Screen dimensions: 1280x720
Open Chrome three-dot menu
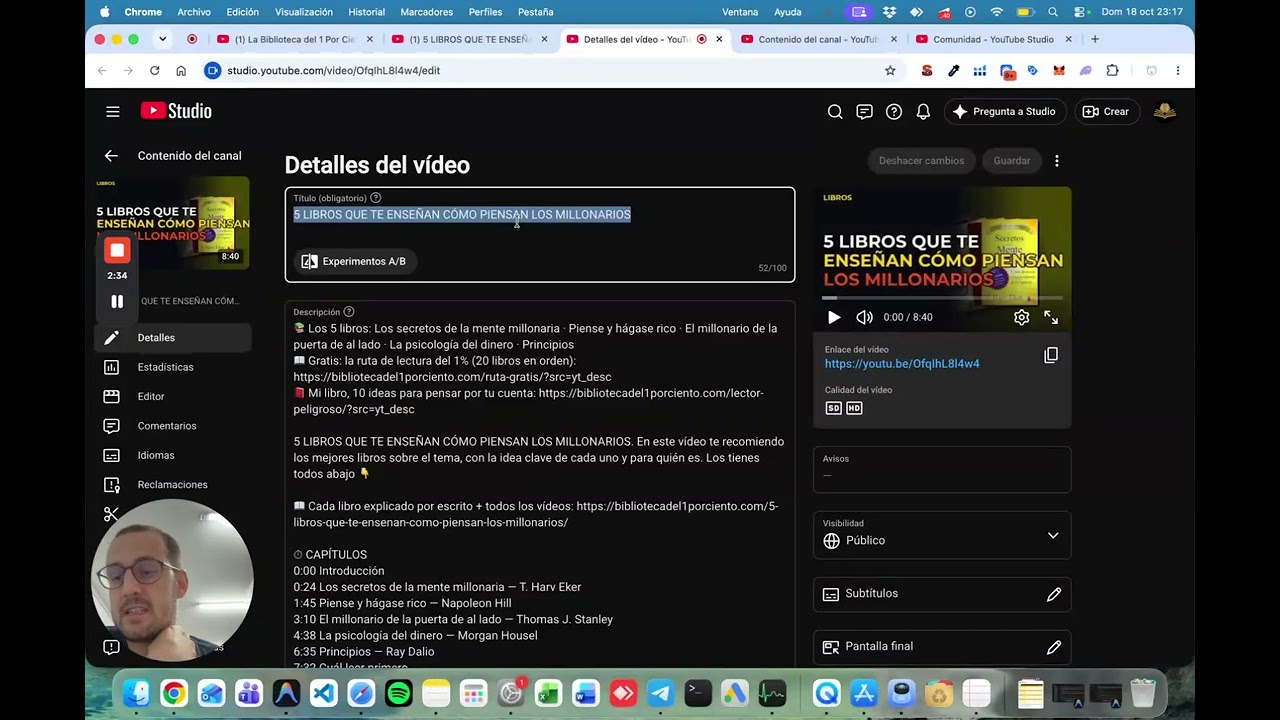(1178, 71)
